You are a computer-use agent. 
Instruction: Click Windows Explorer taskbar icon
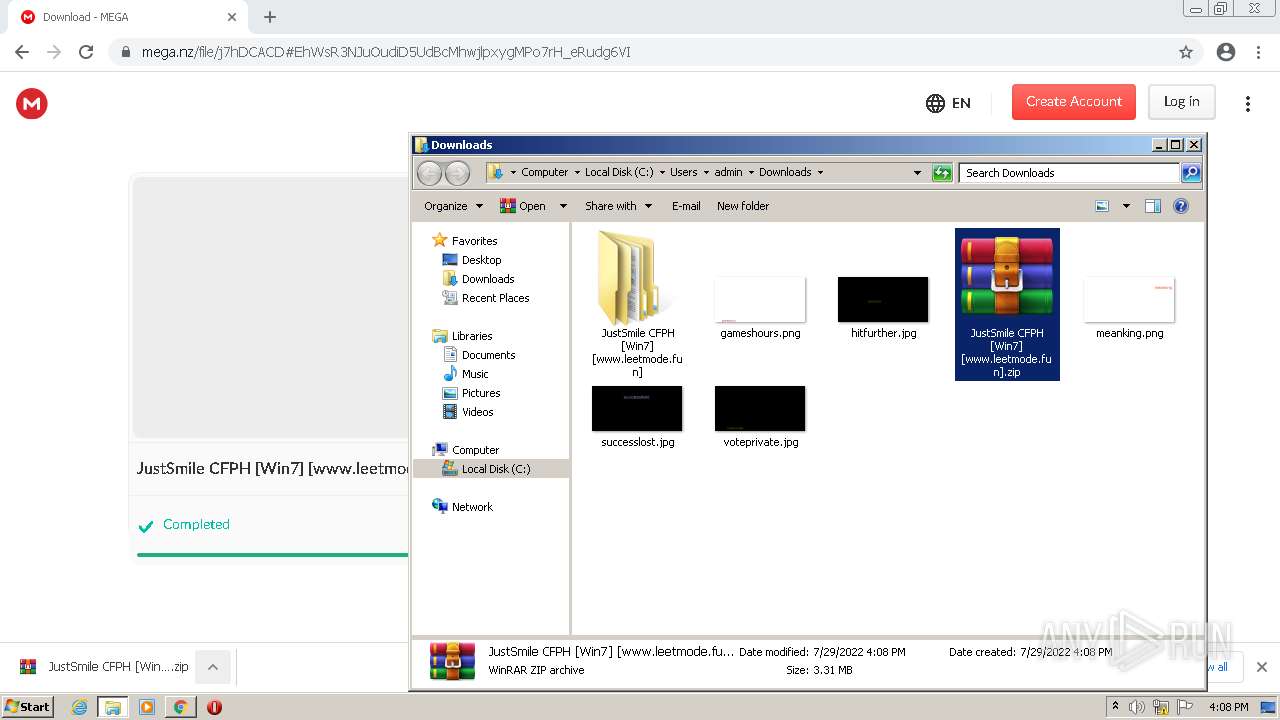[113, 707]
